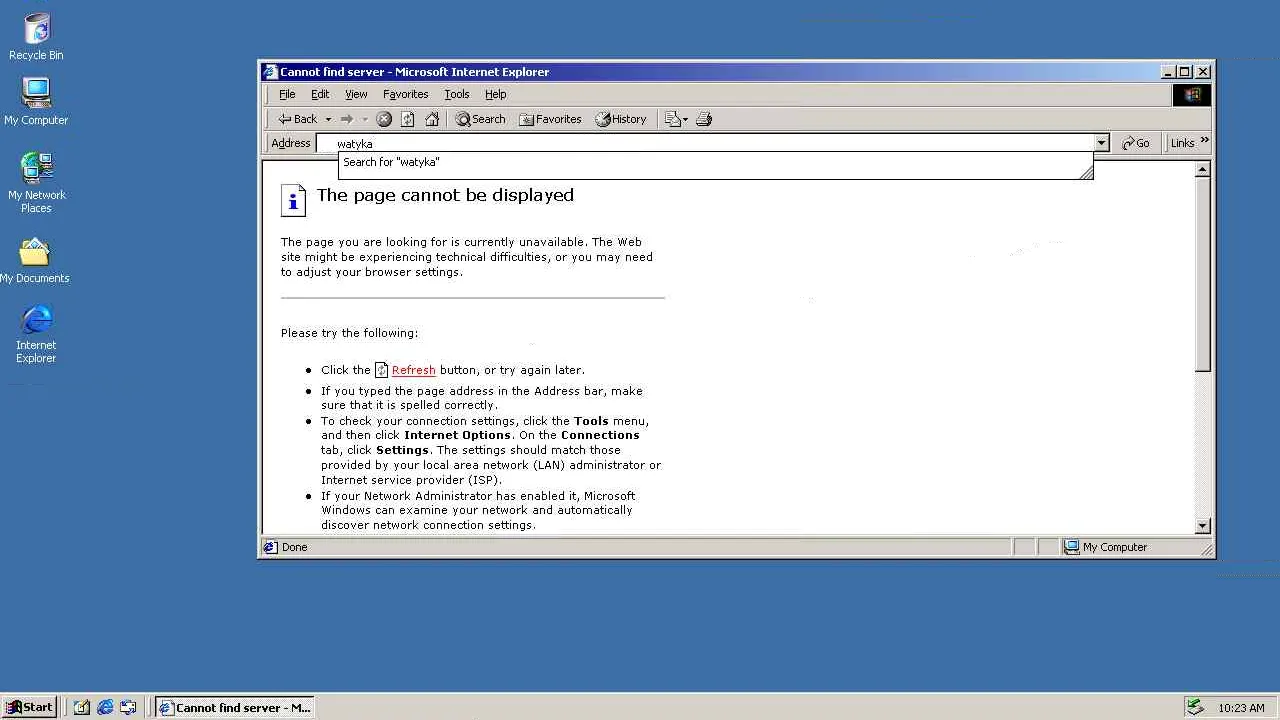The image size is (1280, 720).
Task: Open the Tools menu
Action: pos(457,94)
